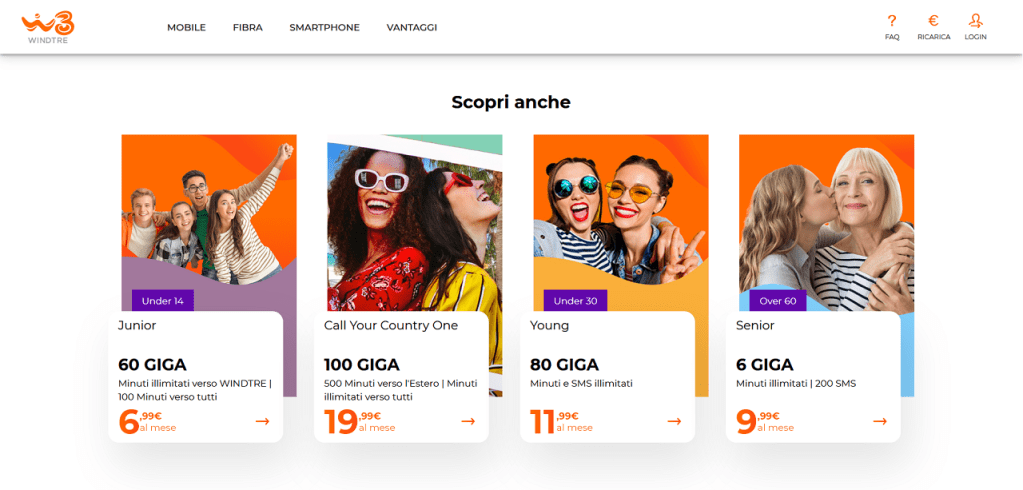Open the Mobile menu
1023x490 pixels.
pos(186,28)
